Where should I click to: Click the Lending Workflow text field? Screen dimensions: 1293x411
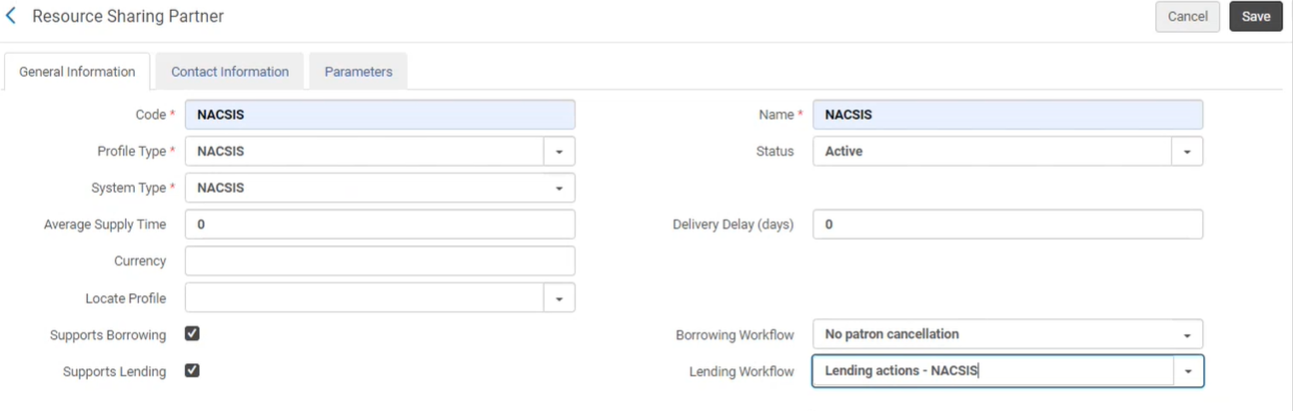pos(992,371)
